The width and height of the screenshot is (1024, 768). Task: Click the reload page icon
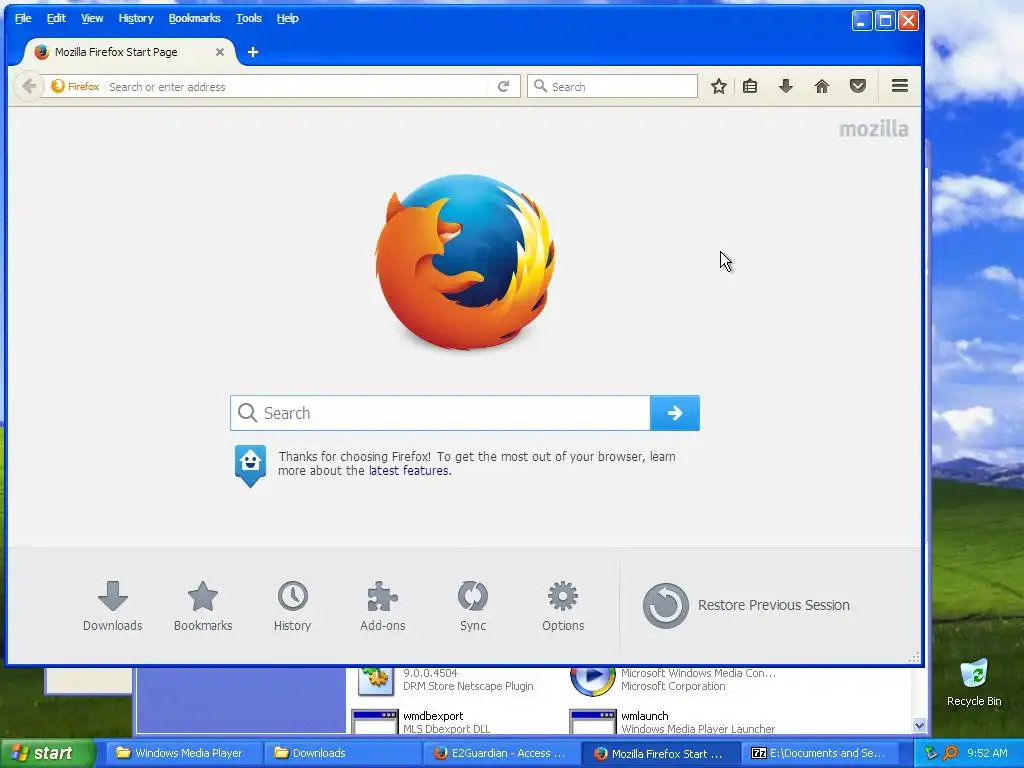[504, 86]
